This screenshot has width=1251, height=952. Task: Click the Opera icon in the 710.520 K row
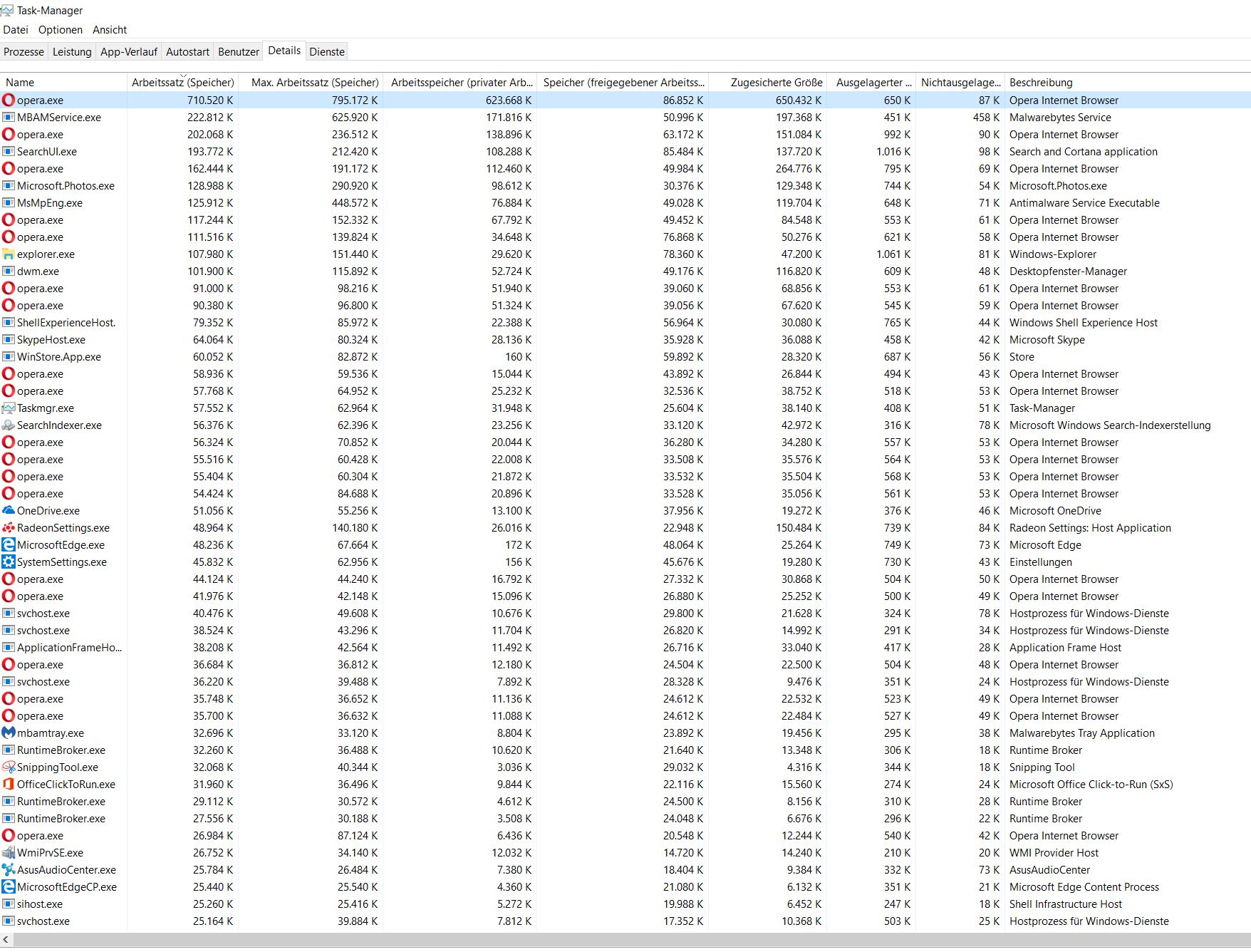[9, 100]
